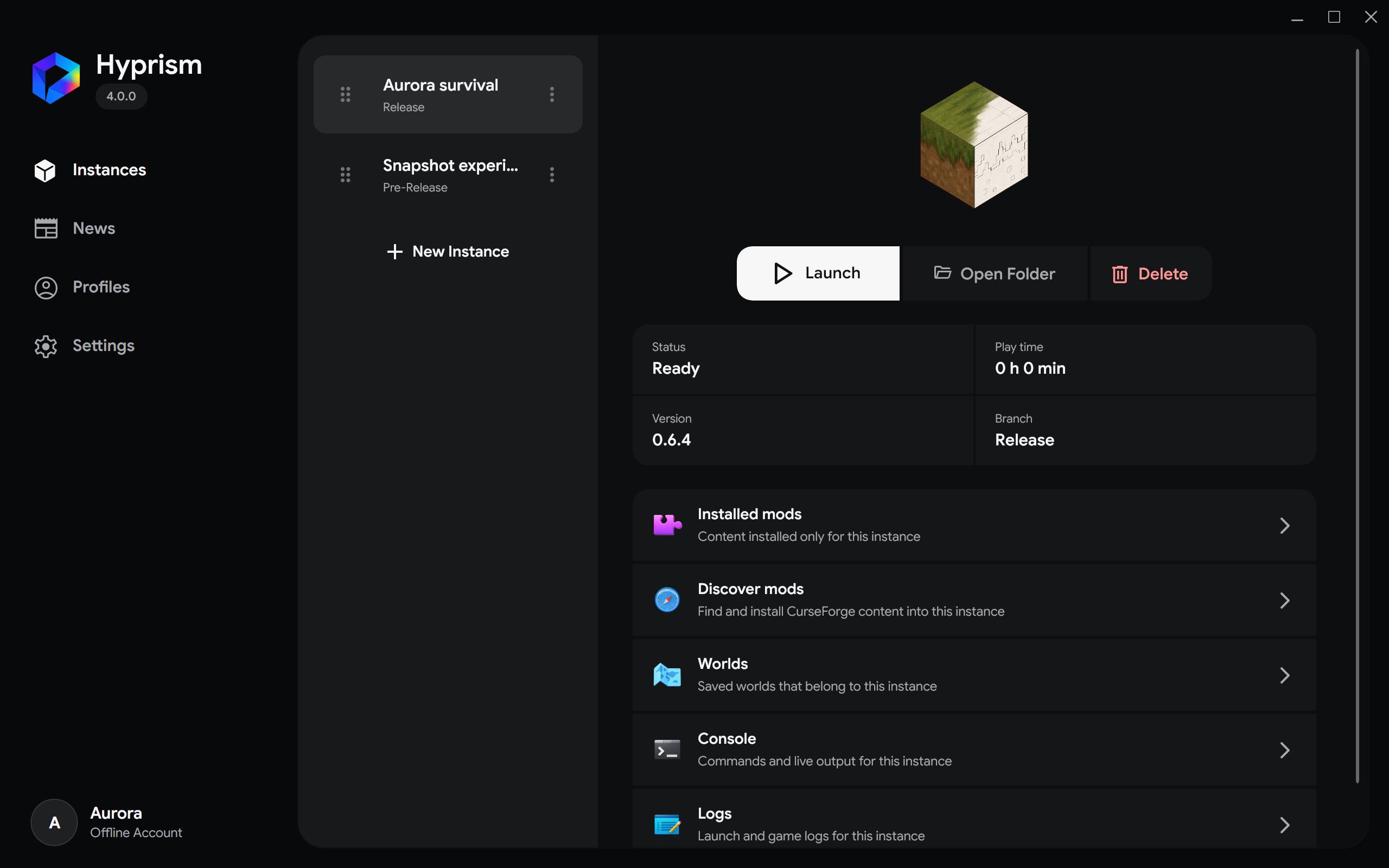Click the blue compass Discover mods icon
1389x868 pixels.
click(667, 600)
